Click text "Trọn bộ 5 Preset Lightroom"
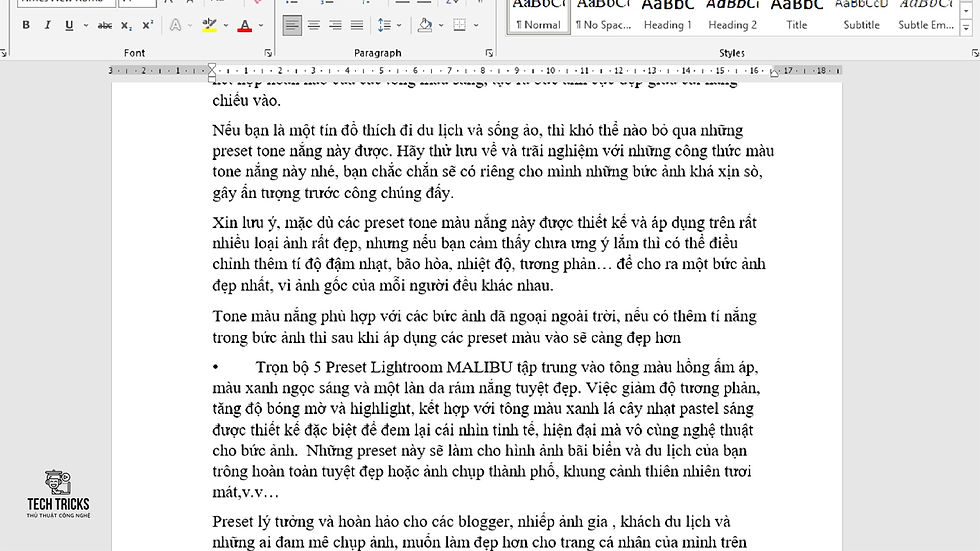 [x=349, y=367]
